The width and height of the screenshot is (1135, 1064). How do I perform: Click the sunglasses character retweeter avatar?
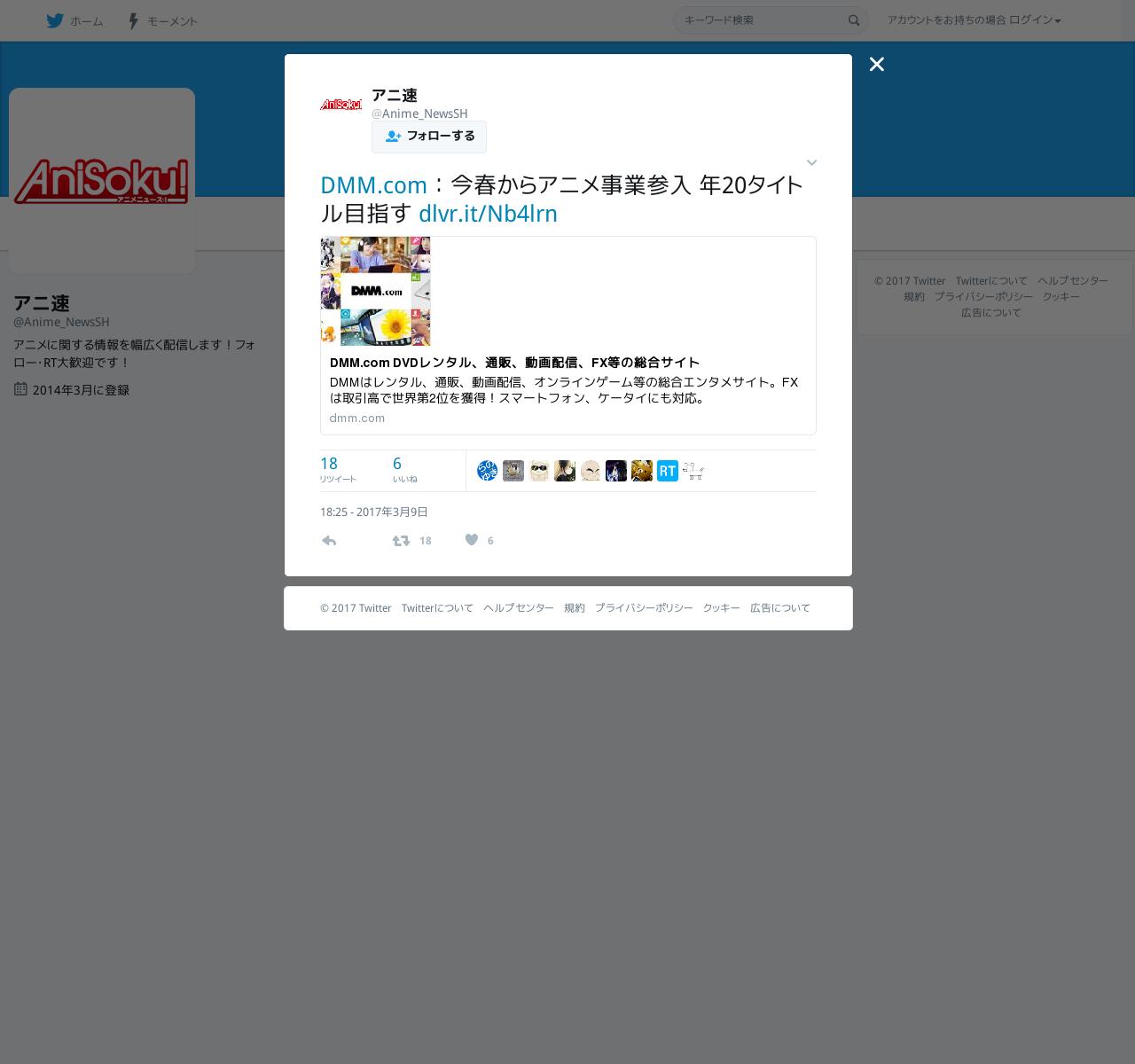pyautogui.click(x=539, y=471)
